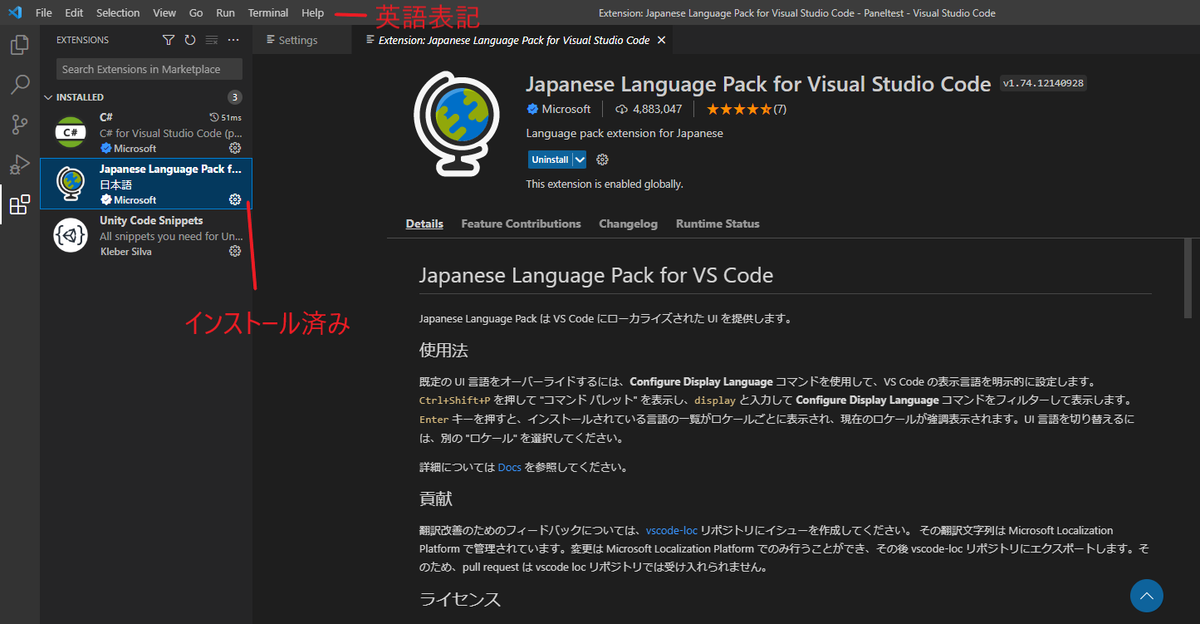Filter extensions with the funnel icon
The height and width of the screenshot is (624, 1200).
coord(168,40)
